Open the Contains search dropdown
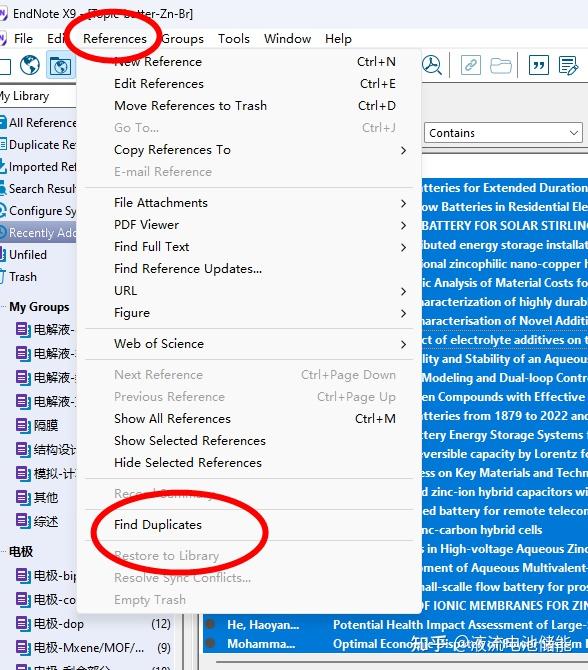 [503, 133]
